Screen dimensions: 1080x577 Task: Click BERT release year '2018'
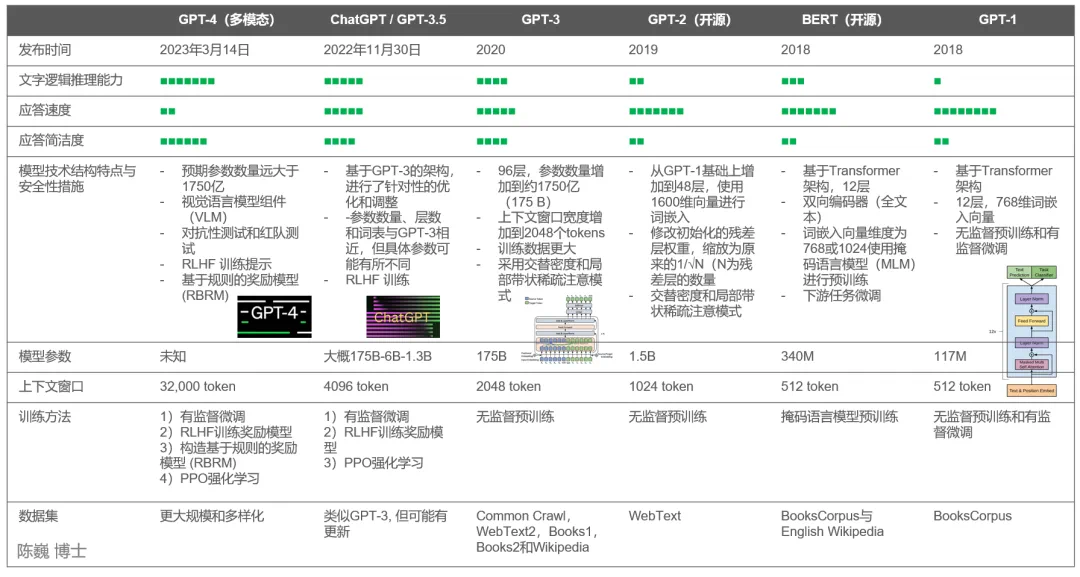796,50
